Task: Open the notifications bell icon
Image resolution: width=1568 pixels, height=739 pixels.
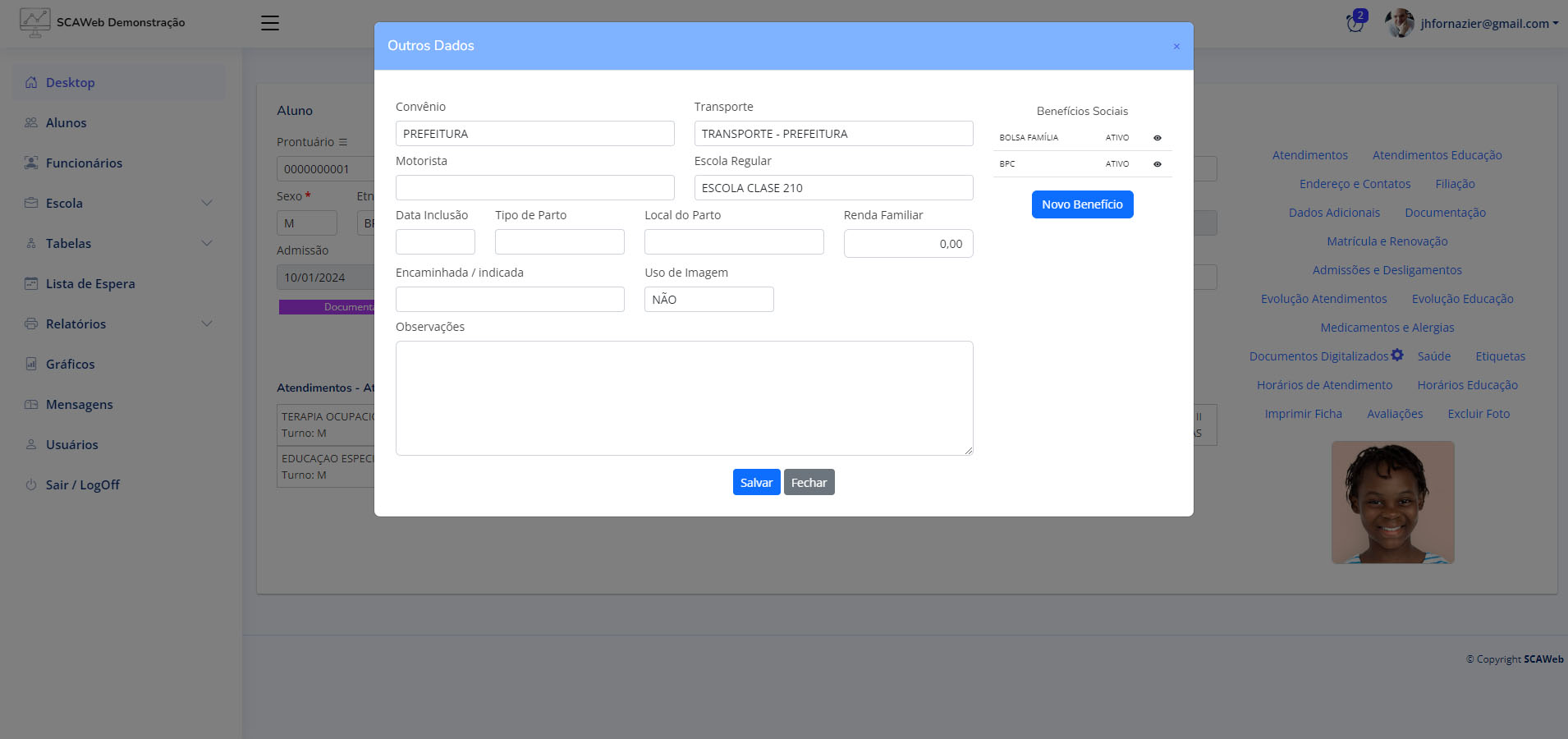Action: [x=1355, y=23]
